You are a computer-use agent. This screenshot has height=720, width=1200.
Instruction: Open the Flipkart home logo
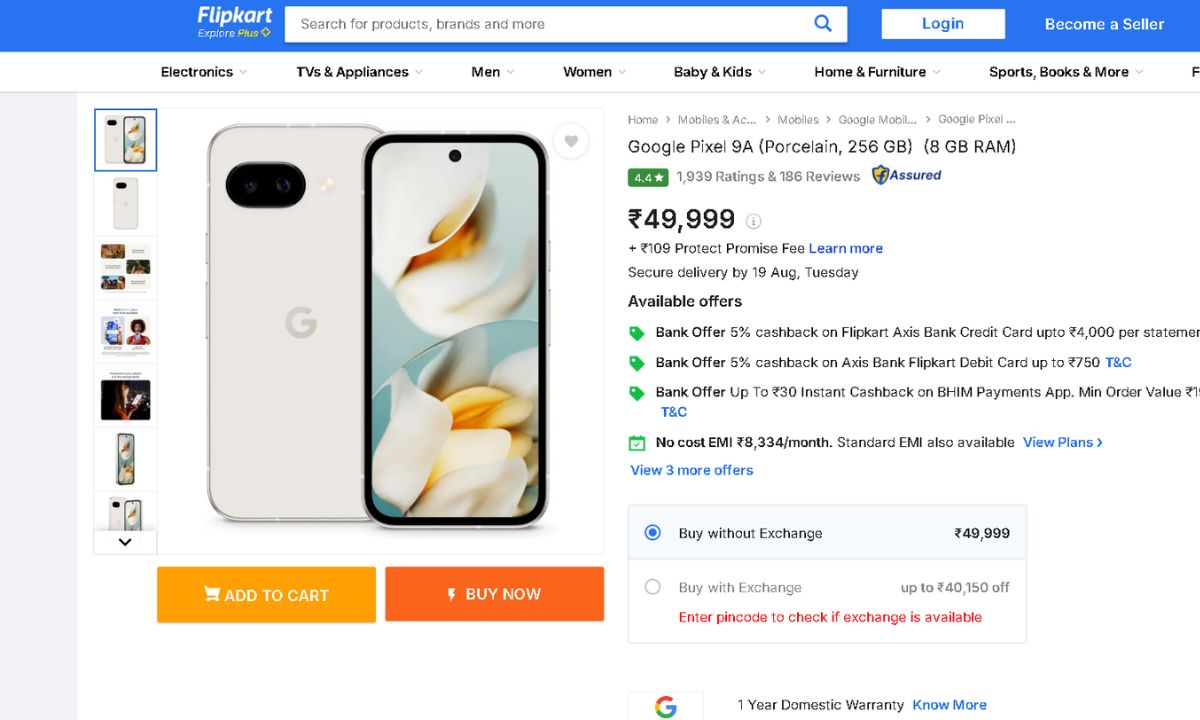coord(234,22)
